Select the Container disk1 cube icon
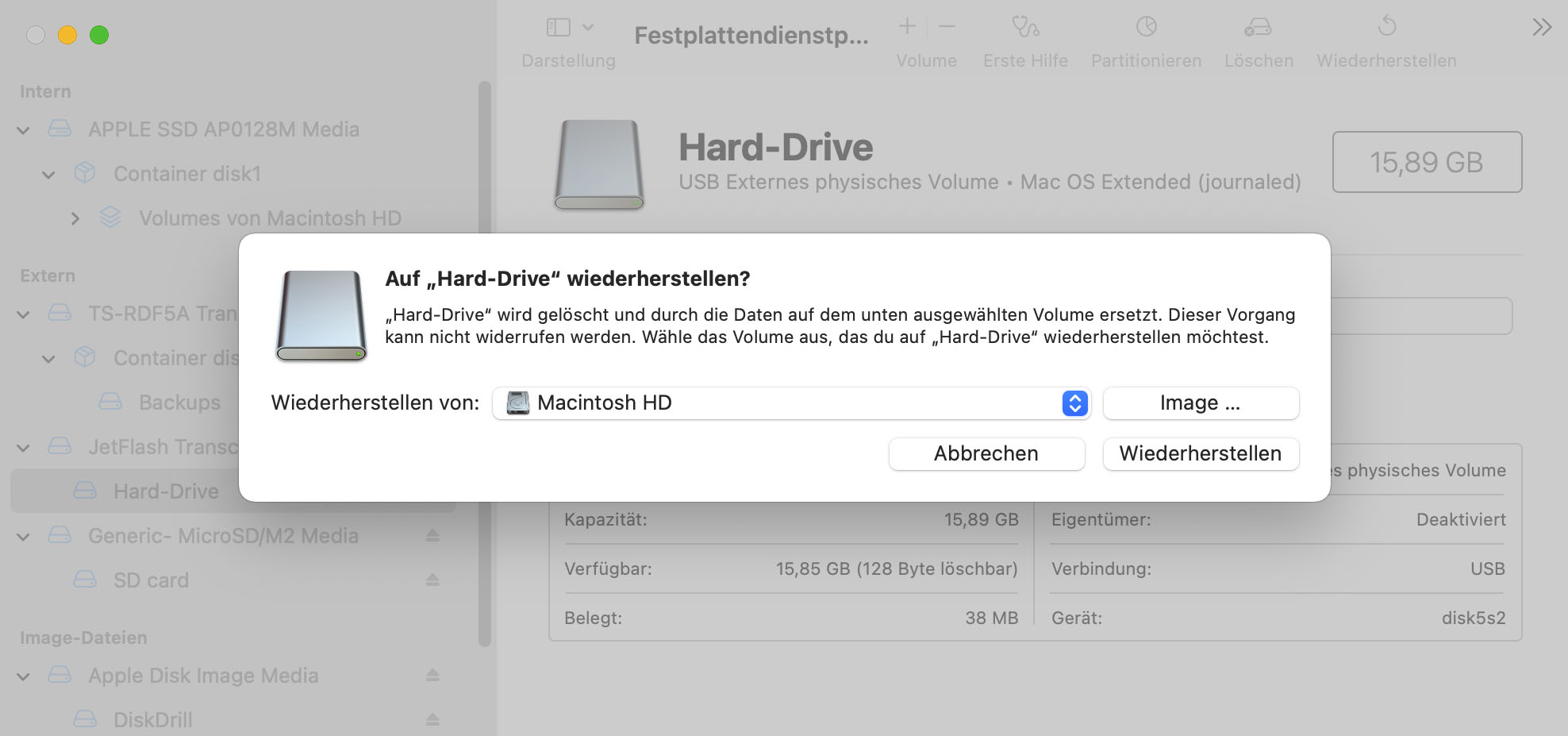Screen dimensions: 1568x736 tap(85, 173)
